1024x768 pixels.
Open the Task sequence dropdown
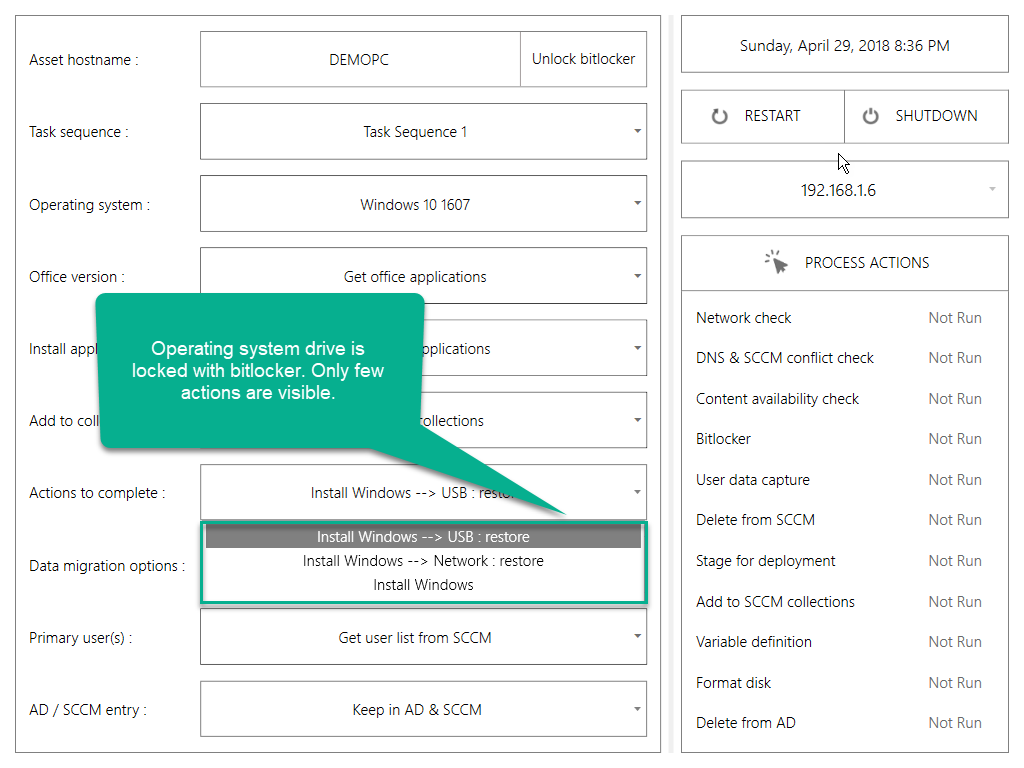point(637,131)
